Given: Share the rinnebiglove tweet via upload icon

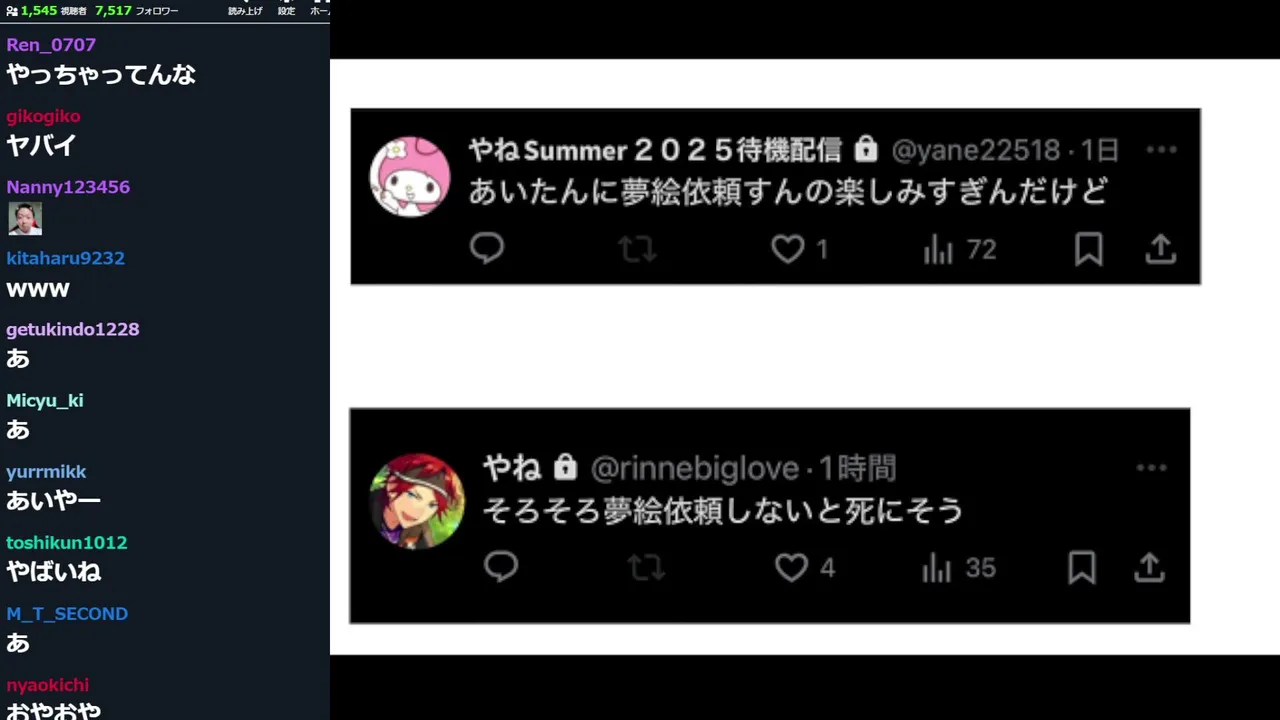Looking at the screenshot, I should pos(1150,568).
